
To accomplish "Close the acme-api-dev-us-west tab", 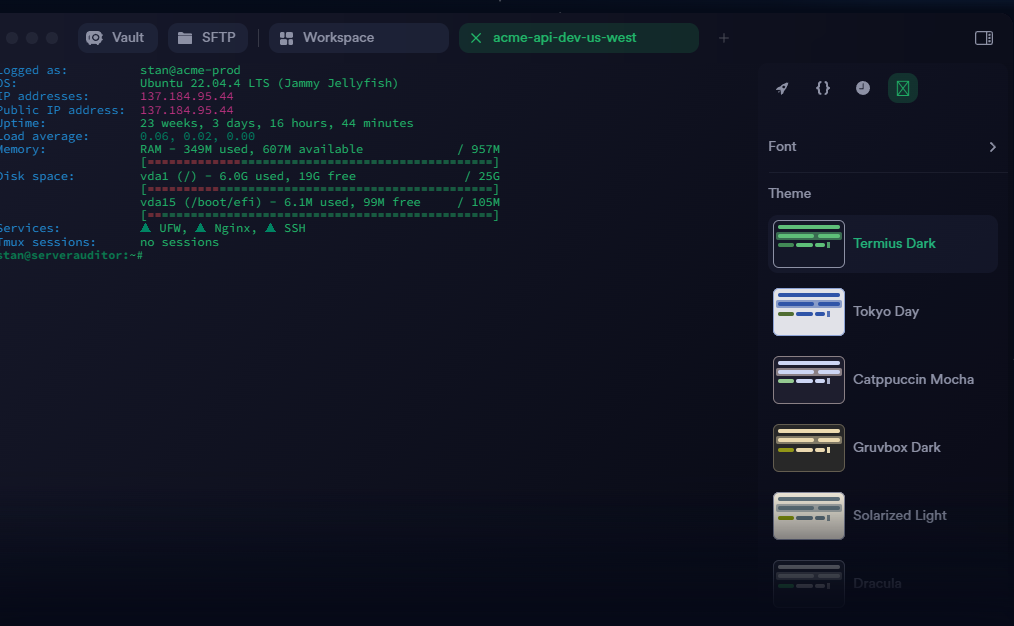I will coord(476,38).
